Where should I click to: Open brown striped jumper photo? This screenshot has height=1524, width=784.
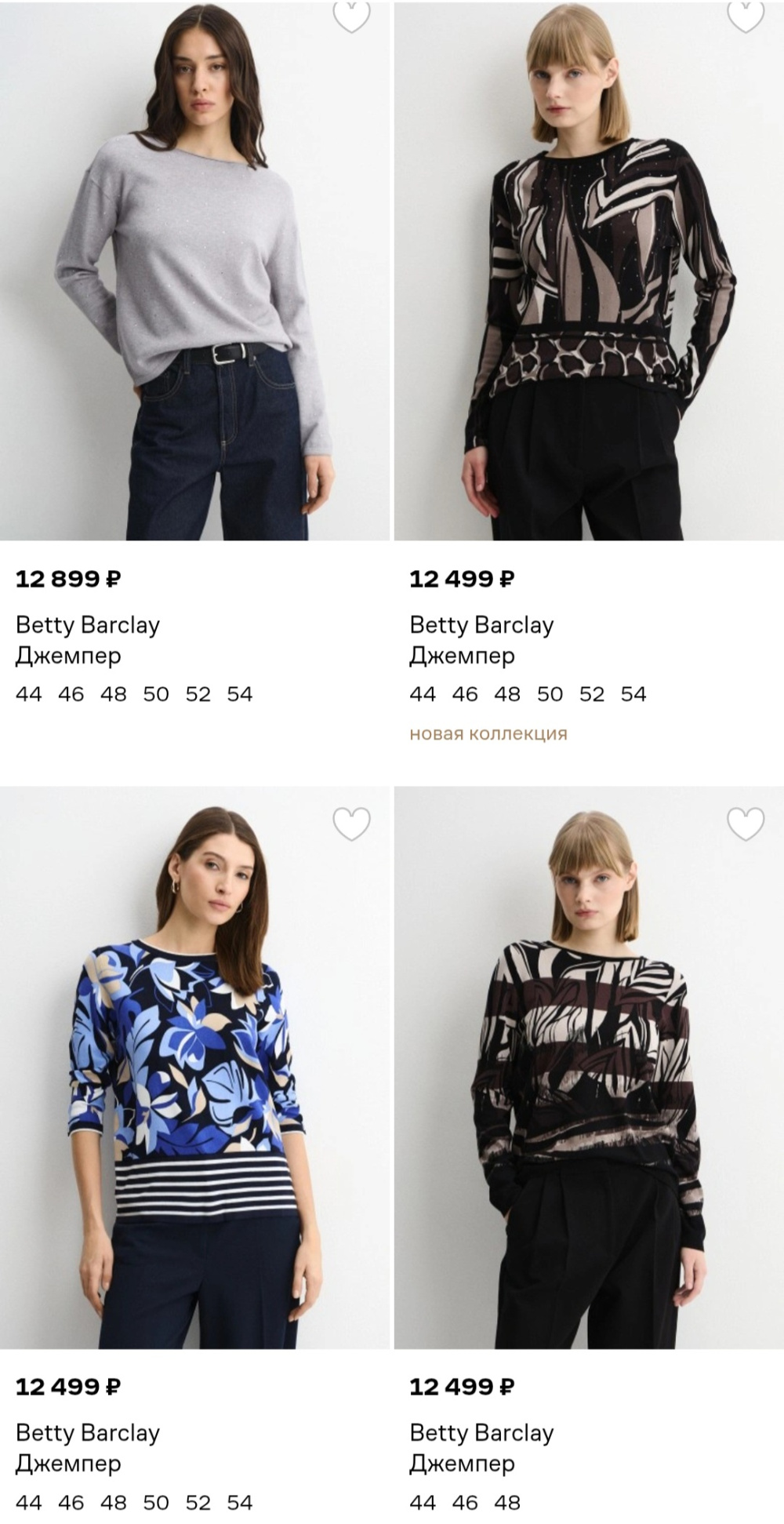(x=589, y=1075)
